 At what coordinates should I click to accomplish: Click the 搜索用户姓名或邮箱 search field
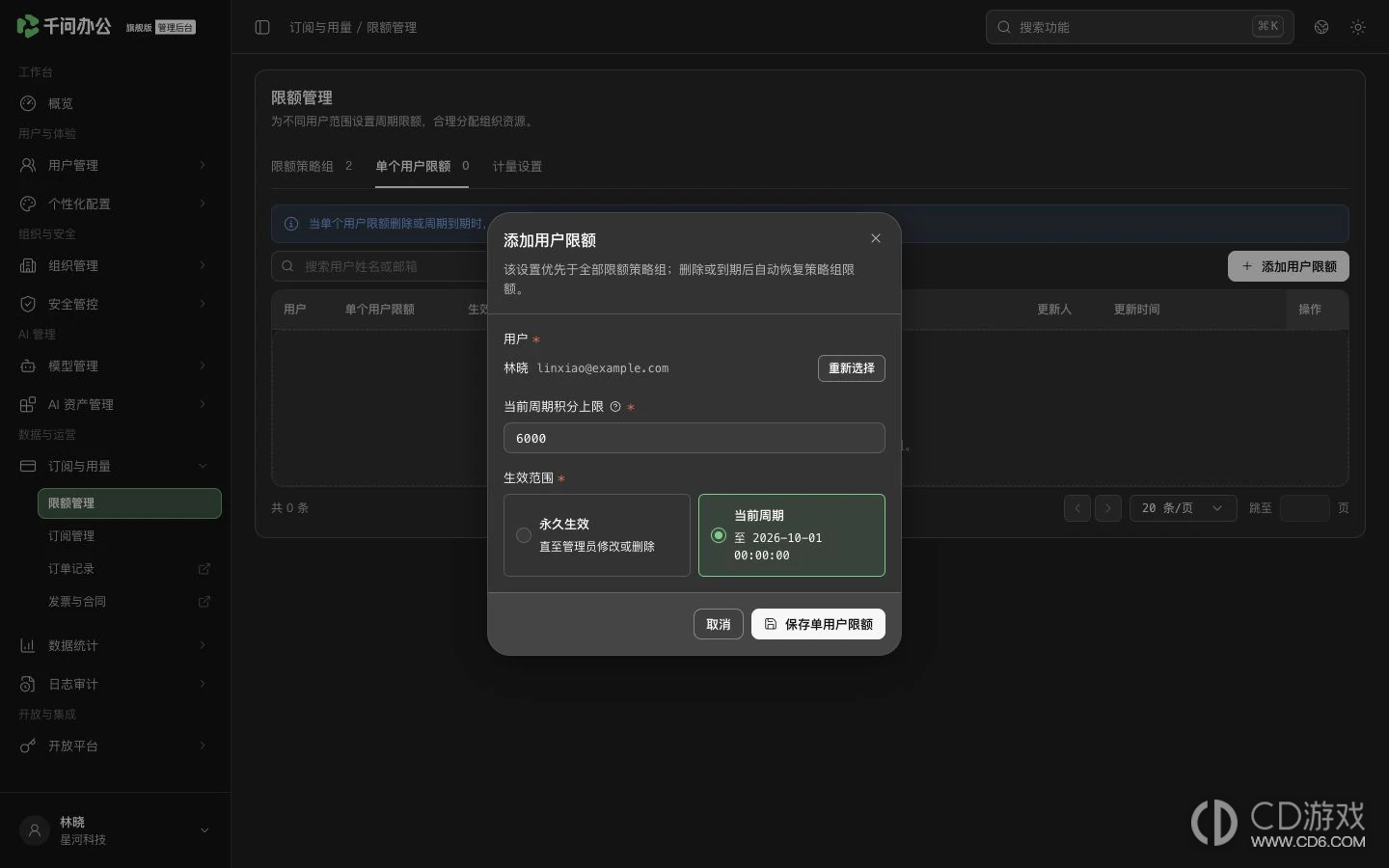coord(381,266)
